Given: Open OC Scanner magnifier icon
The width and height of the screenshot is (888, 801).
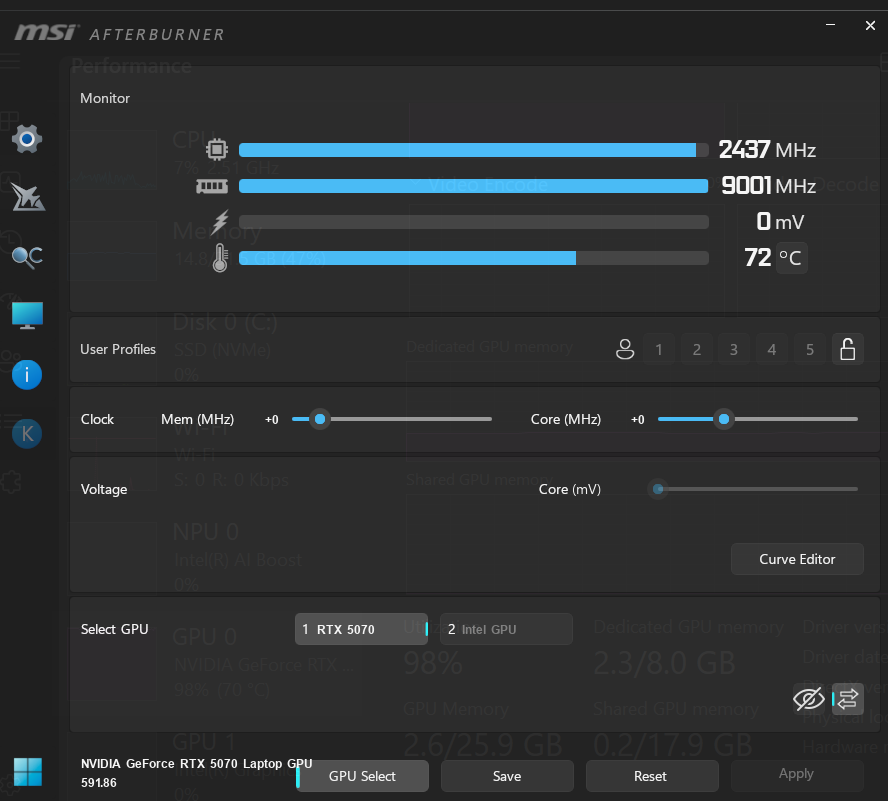Looking at the screenshot, I should 27,257.
